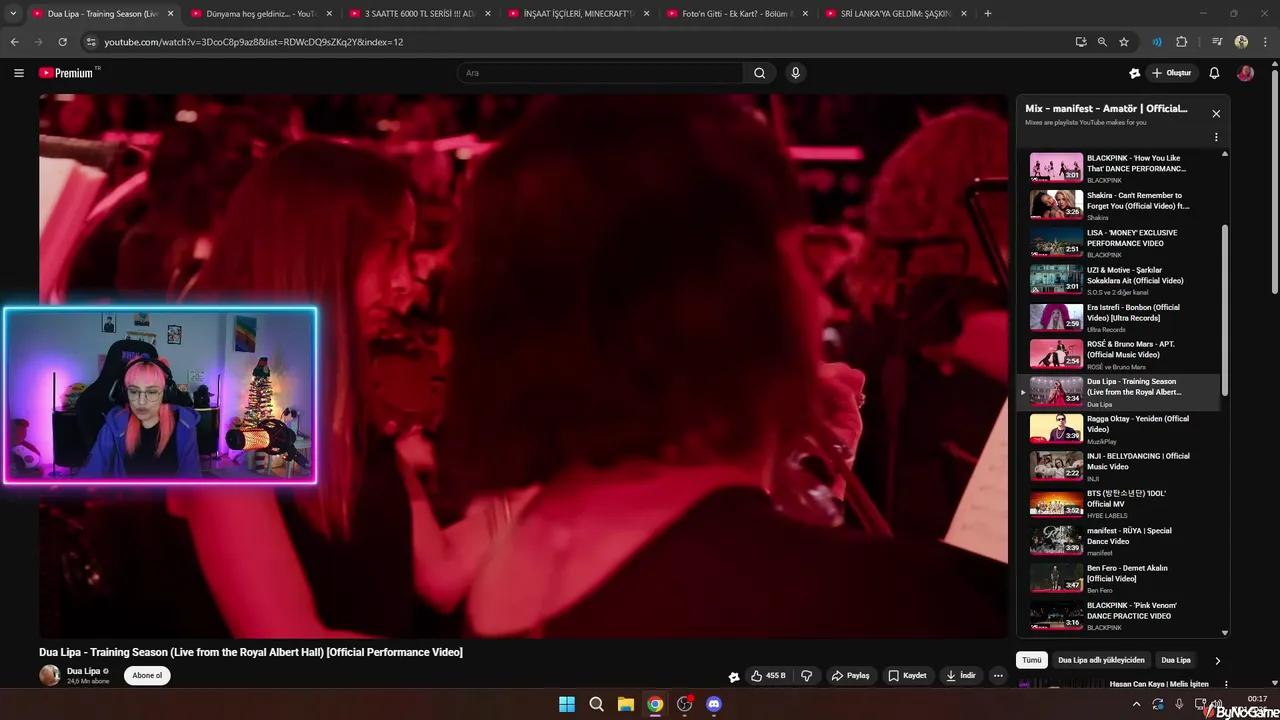Click the Oluştur create button
This screenshot has width=1280, height=720.
[x=1172, y=73]
